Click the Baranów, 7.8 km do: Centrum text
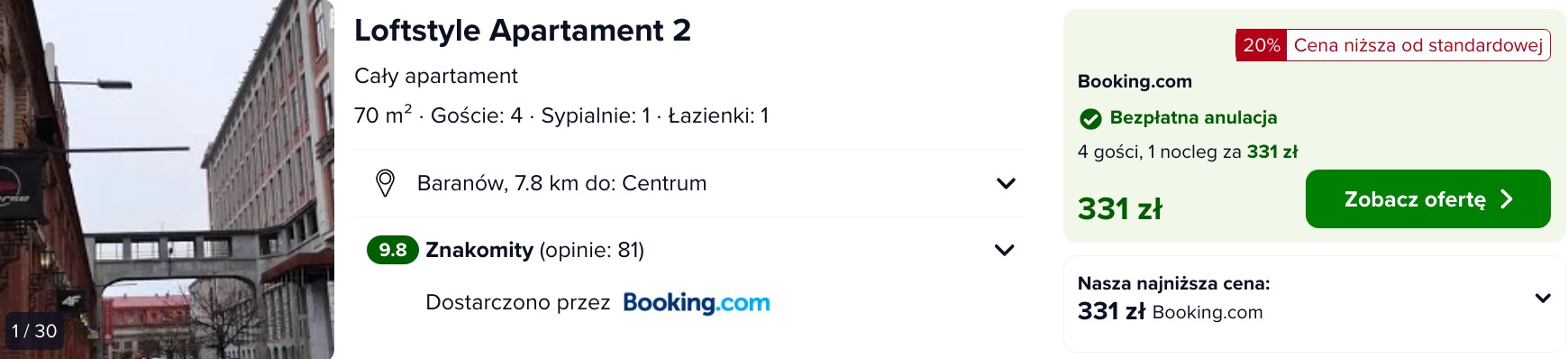The image size is (1568, 359). [561, 183]
